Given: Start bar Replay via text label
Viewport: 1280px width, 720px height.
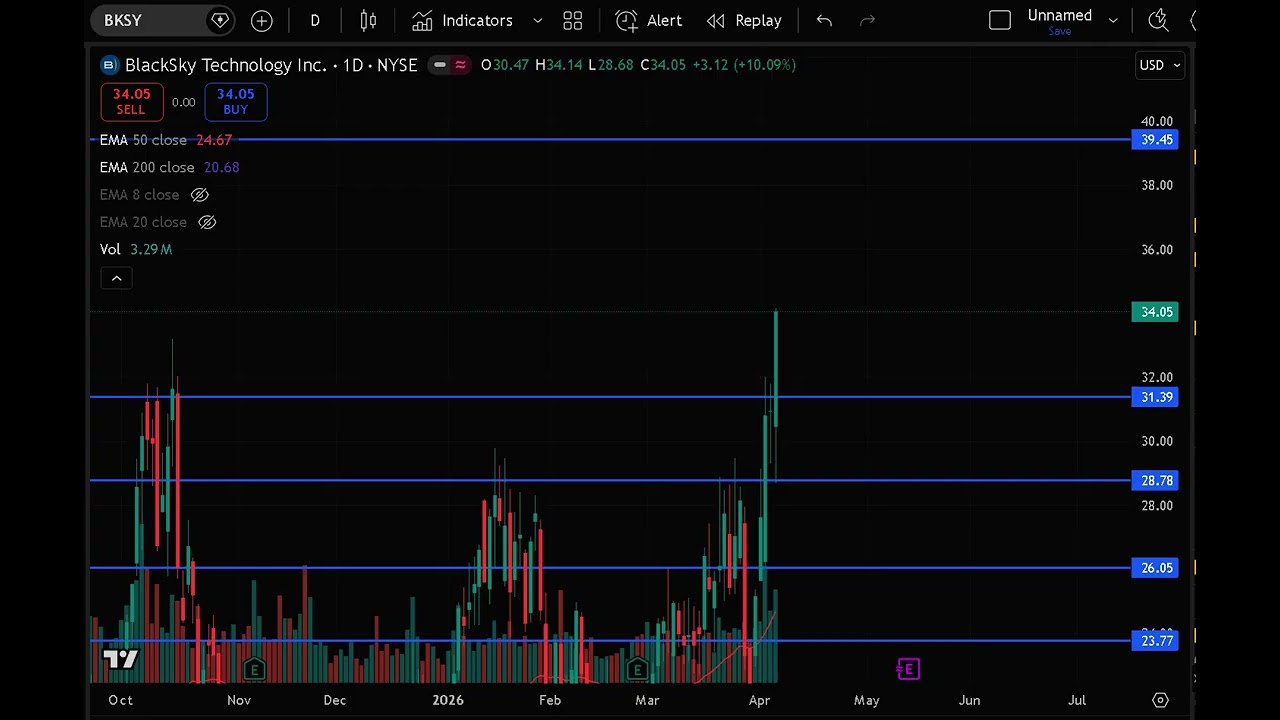Looking at the screenshot, I should [758, 20].
